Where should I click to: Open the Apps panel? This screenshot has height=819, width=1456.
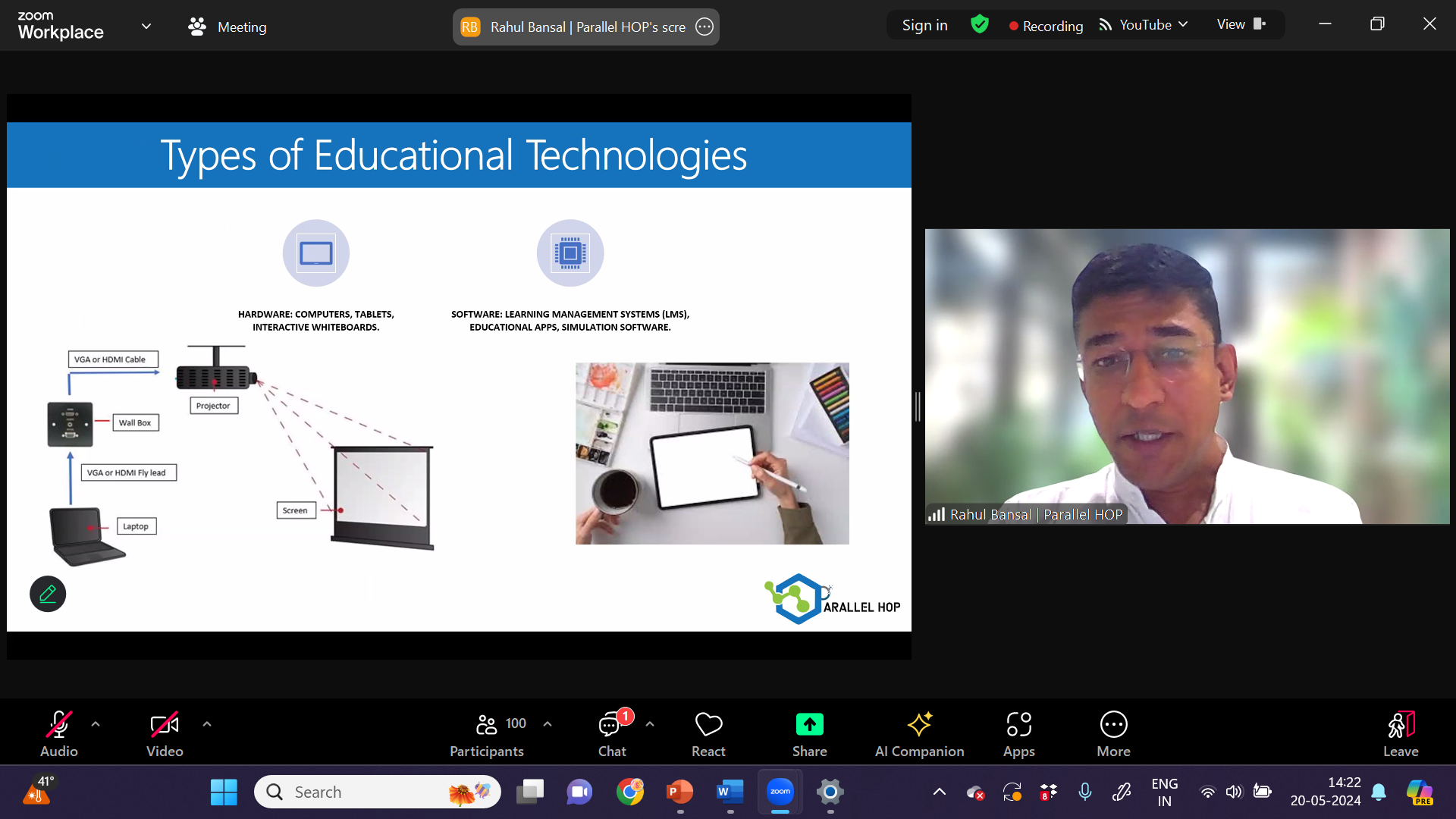point(1018,733)
